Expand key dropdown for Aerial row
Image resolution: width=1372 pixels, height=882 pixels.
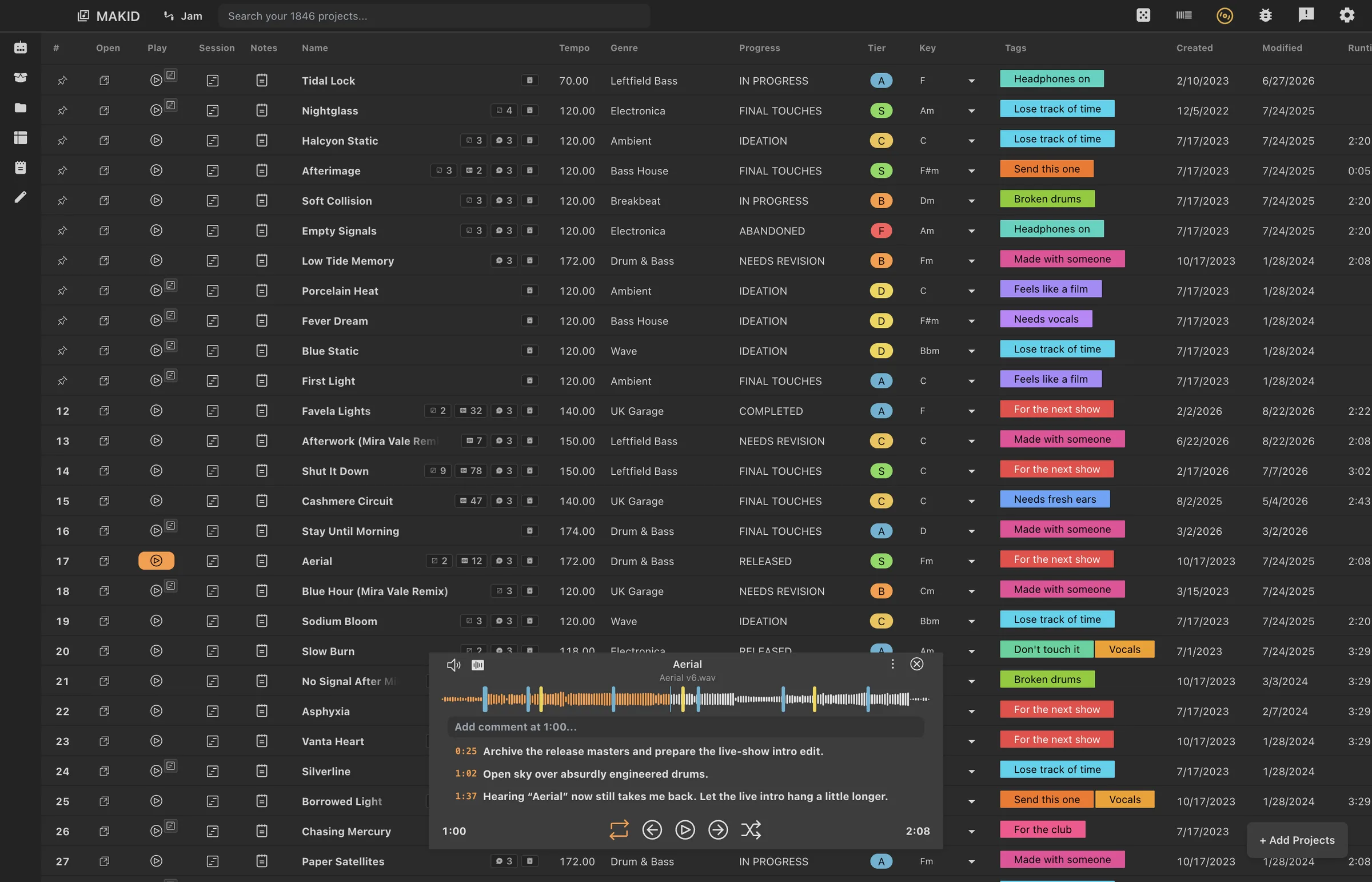click(x=971, y=561)
